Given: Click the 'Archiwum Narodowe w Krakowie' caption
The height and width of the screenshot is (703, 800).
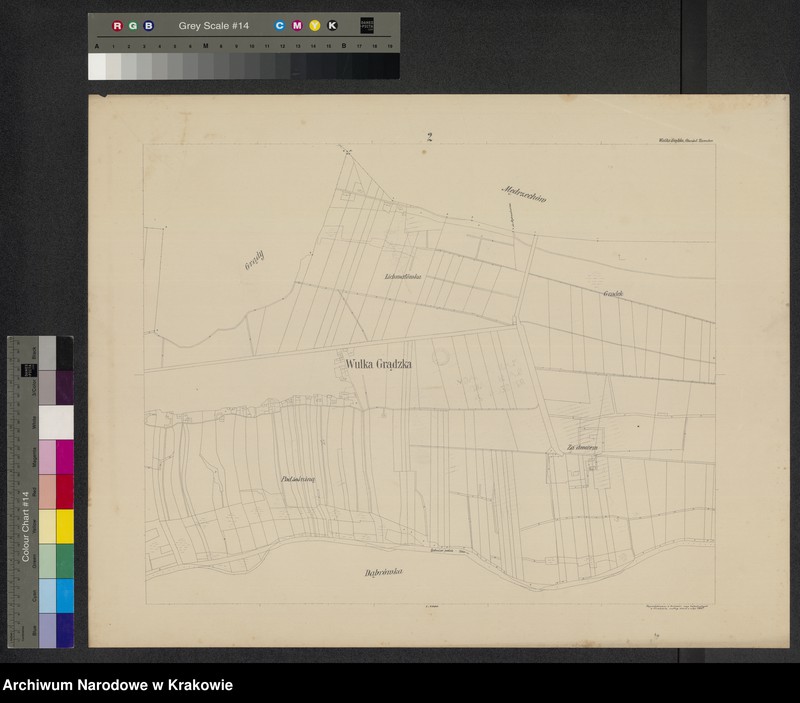Looking at the screenshot, I should point(118,685).
